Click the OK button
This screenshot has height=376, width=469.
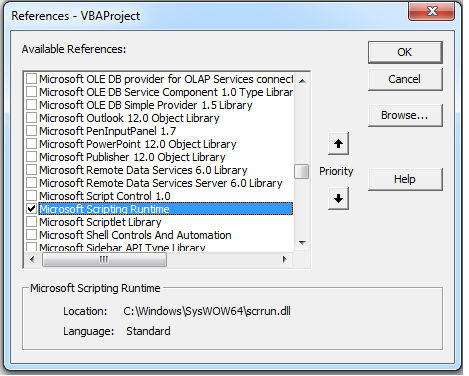(405, 52)
